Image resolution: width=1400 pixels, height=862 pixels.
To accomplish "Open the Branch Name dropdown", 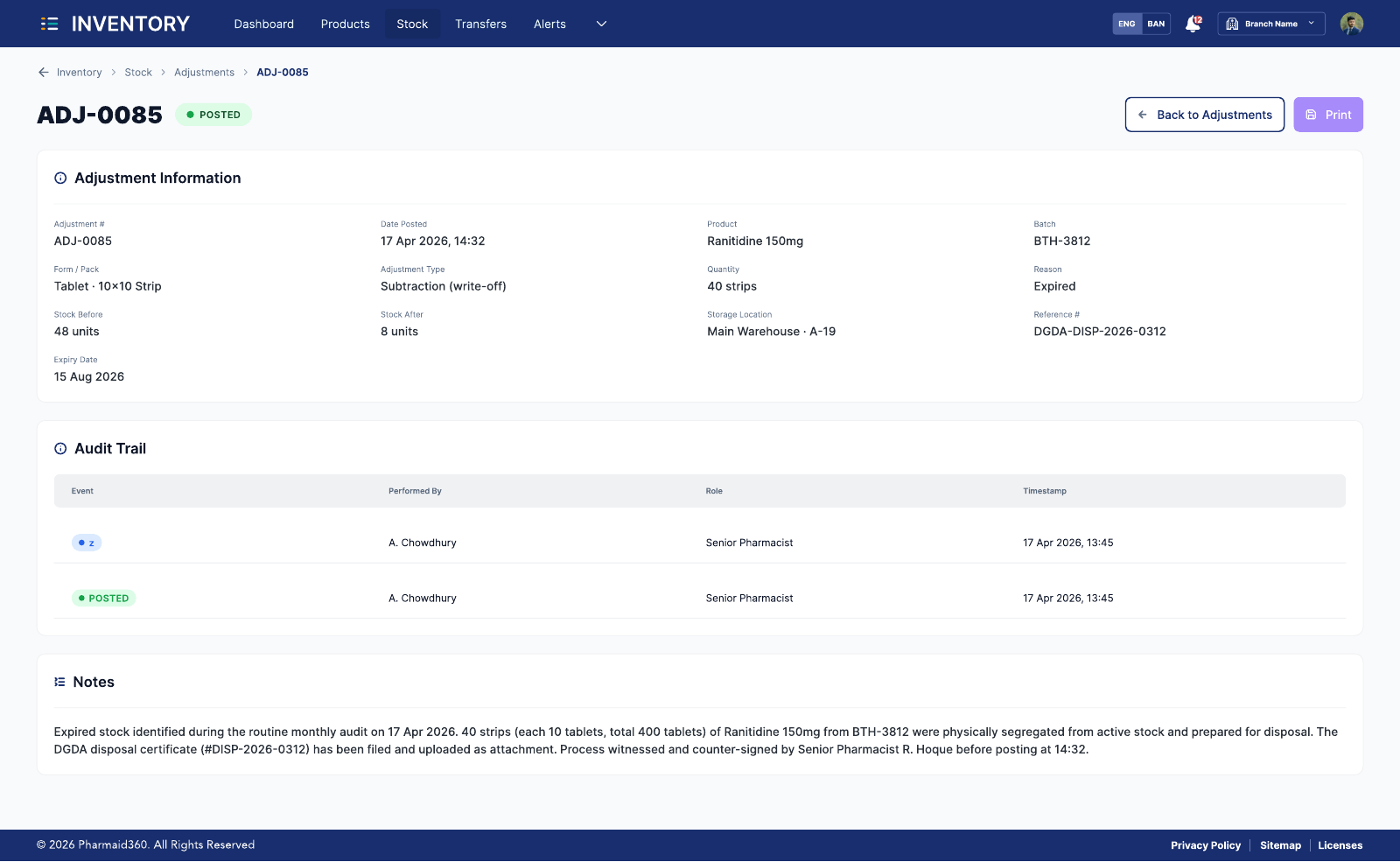I will [x=1270, y=24].
